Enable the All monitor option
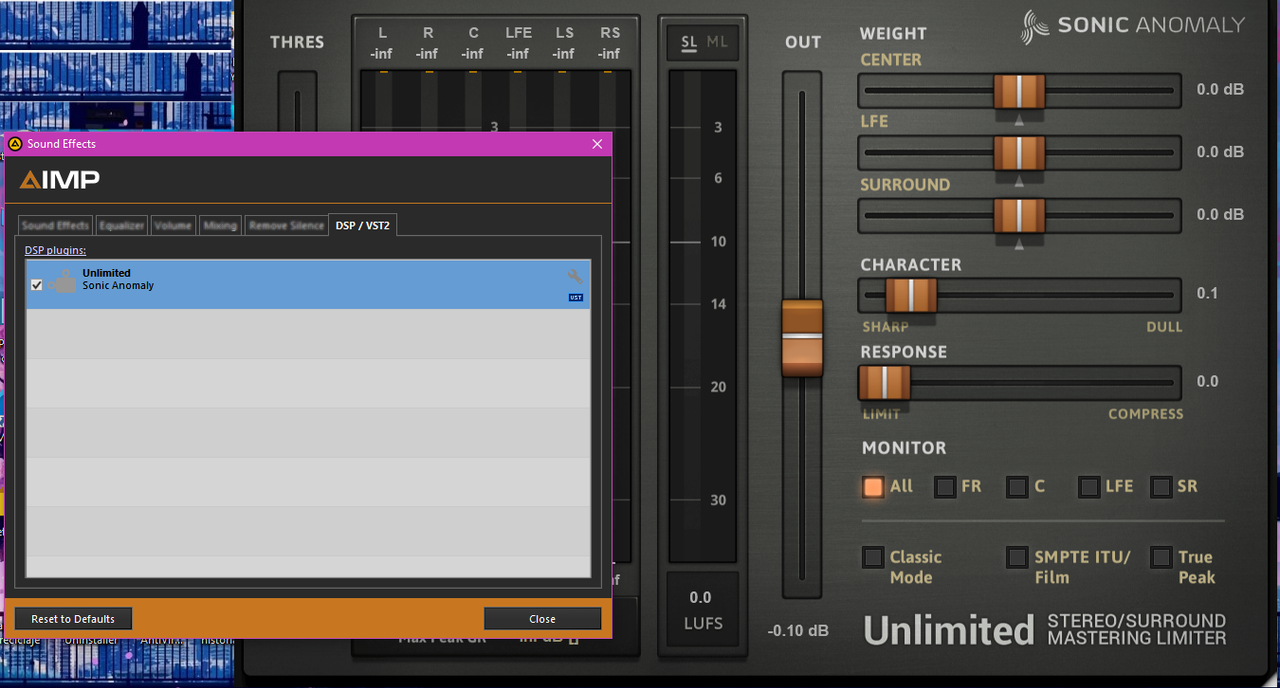Image resolution: width=1280 pixels, height=688 pixels. click(873, 487)
